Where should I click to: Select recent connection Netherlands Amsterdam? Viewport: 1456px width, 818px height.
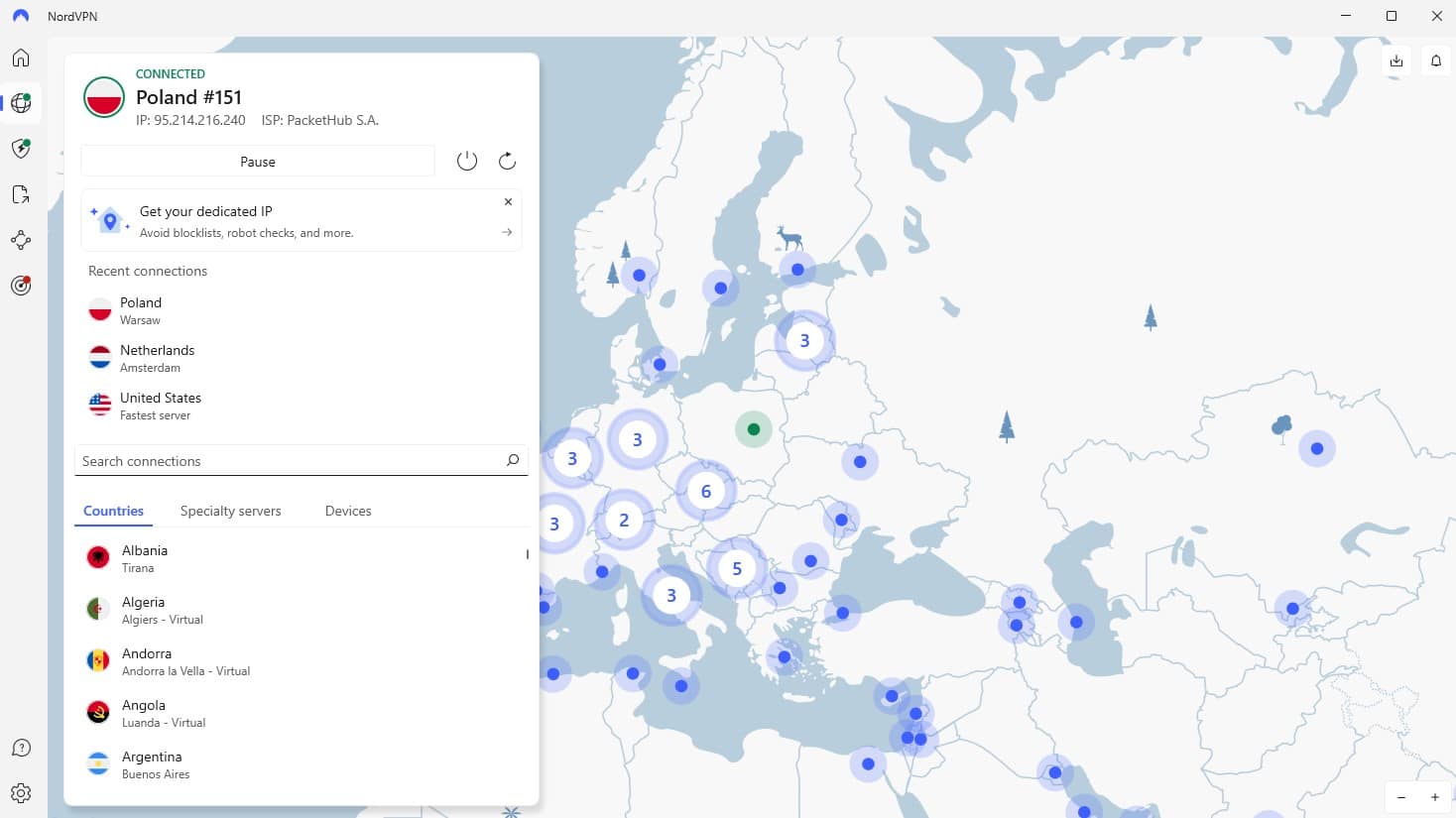tap(302, 358)
